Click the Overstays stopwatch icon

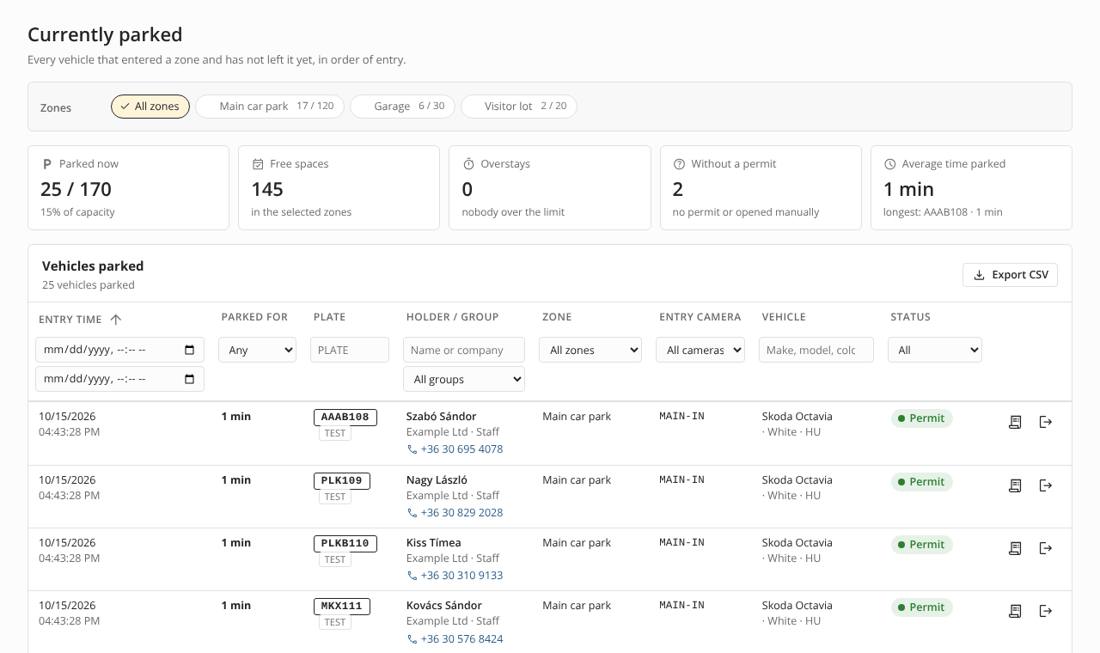(x=469, y=163)
